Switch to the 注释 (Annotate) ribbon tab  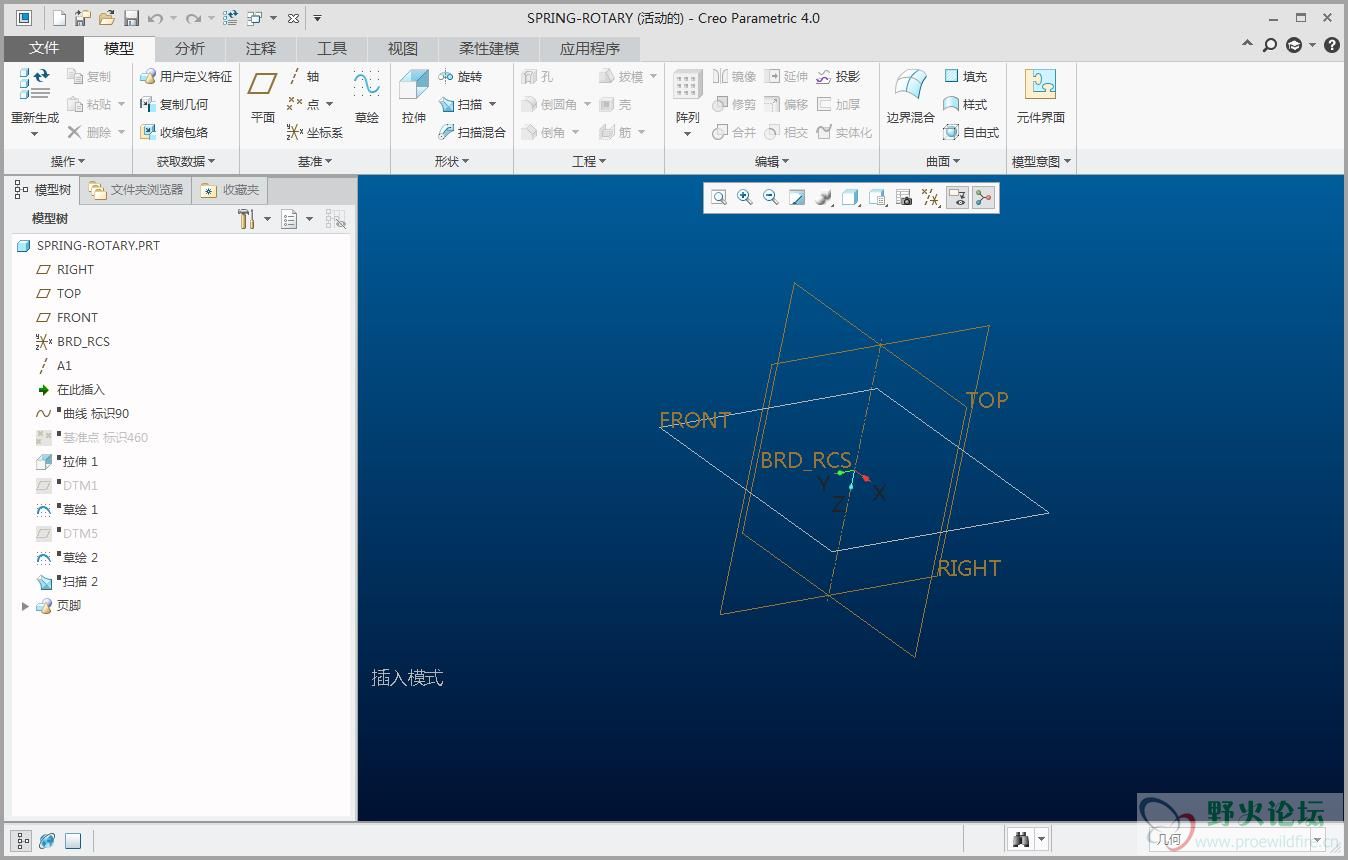pos(261,48)
